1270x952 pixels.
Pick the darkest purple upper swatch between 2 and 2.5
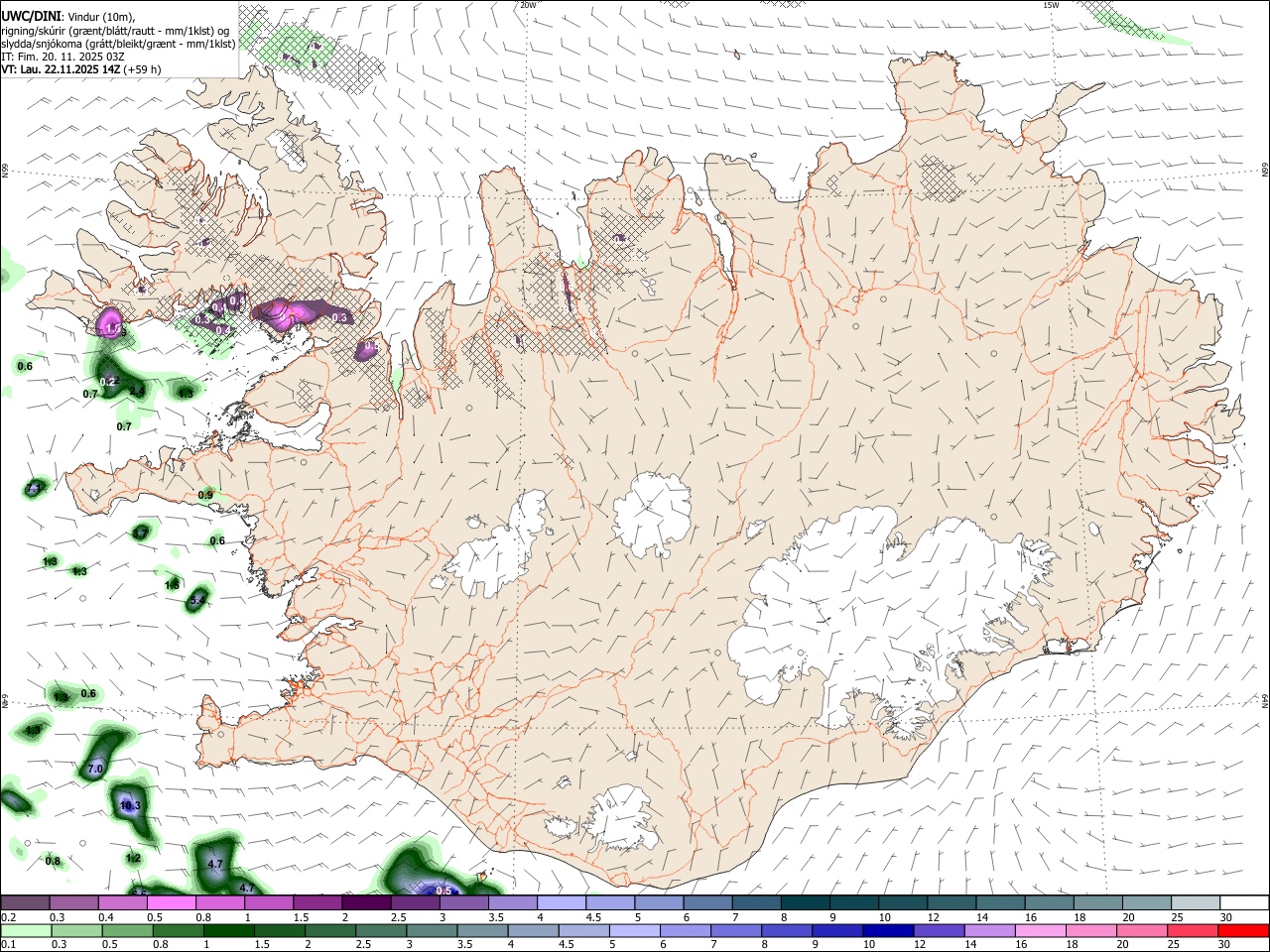(366, 903)
